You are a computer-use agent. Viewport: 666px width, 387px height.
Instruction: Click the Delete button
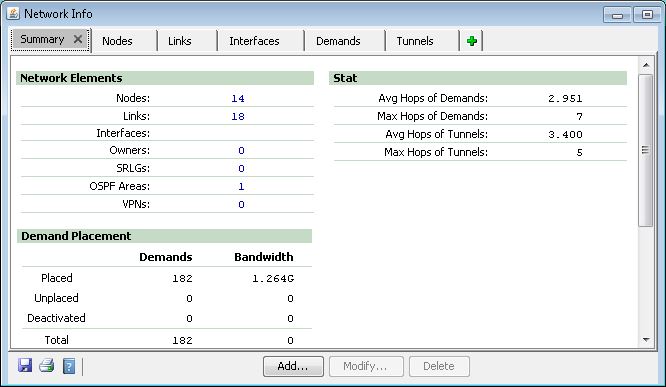pyautogui.click(x=439, y=366)
